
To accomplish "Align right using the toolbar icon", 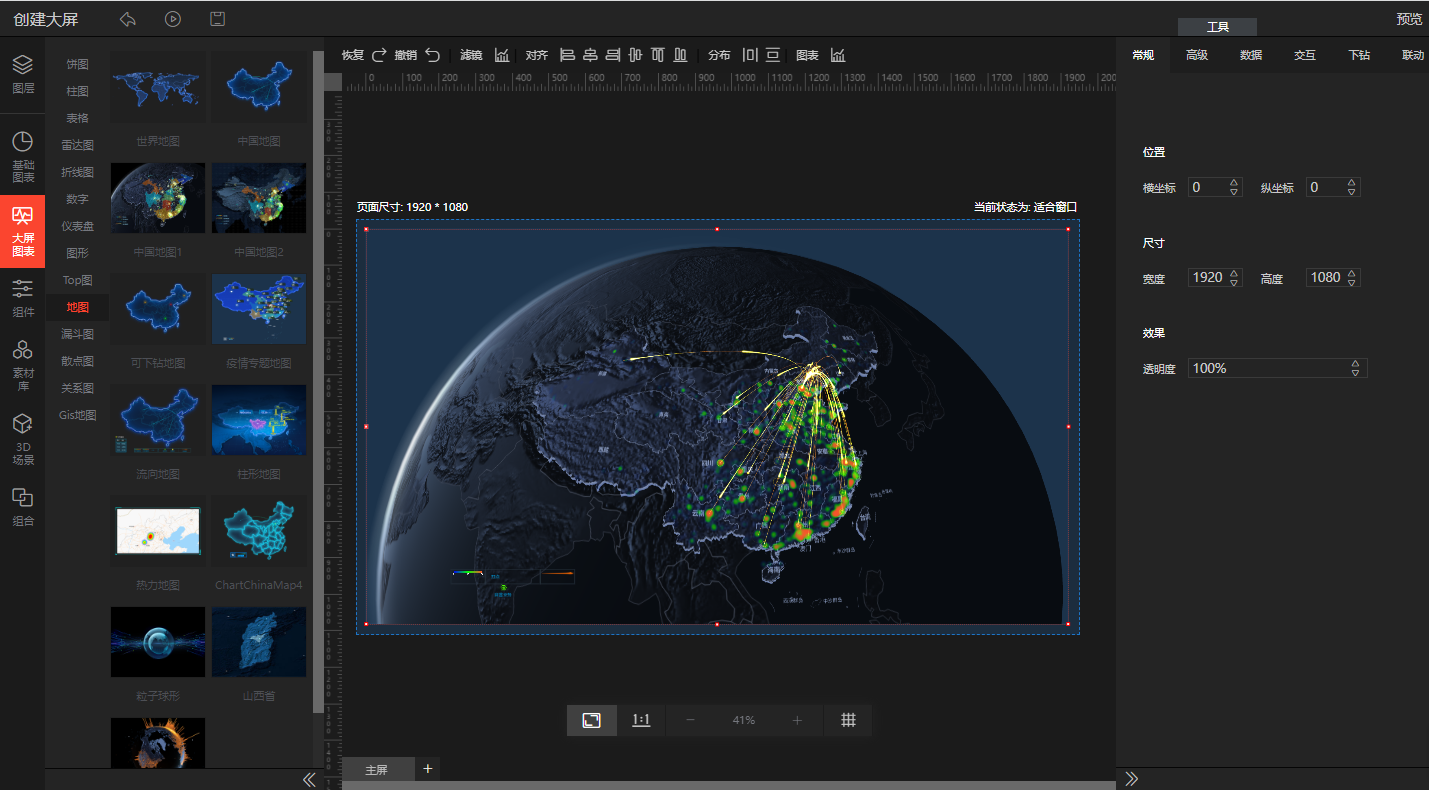I will [613, 55].
